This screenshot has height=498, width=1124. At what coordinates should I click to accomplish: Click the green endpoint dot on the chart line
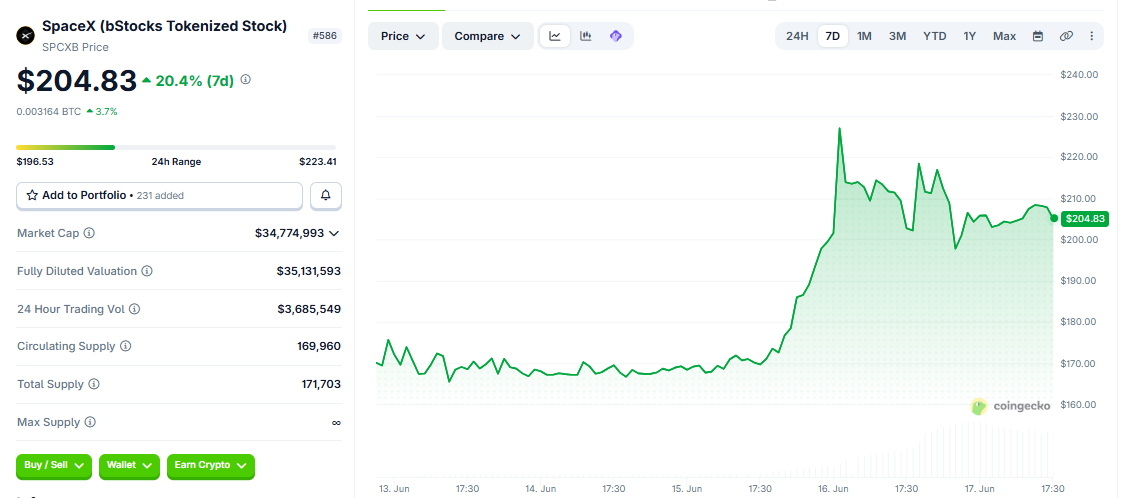tap(1054, 218)
